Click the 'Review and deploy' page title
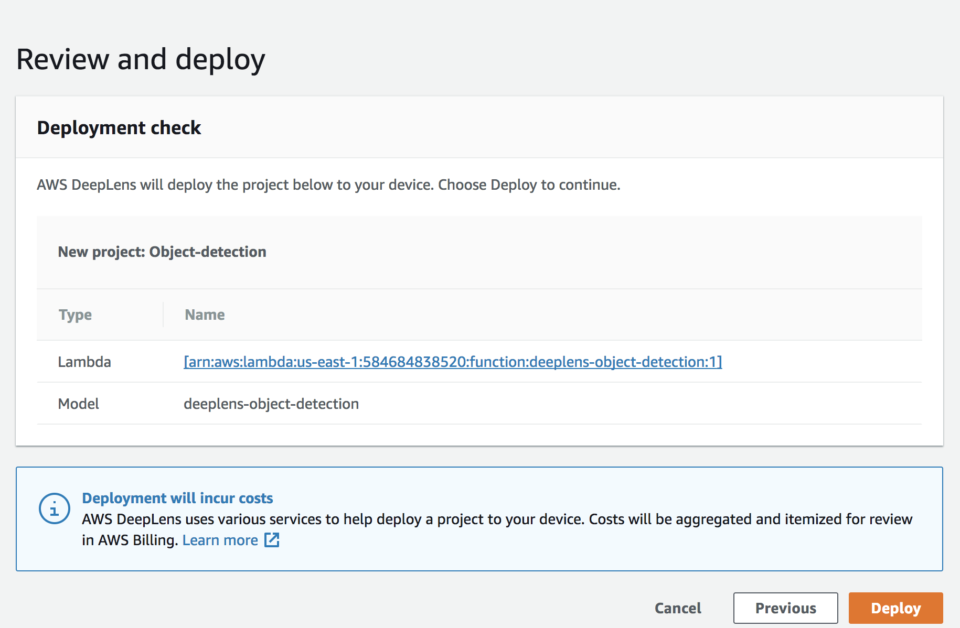The width and height of the screenshot is (960, 628). coord(141,59)
